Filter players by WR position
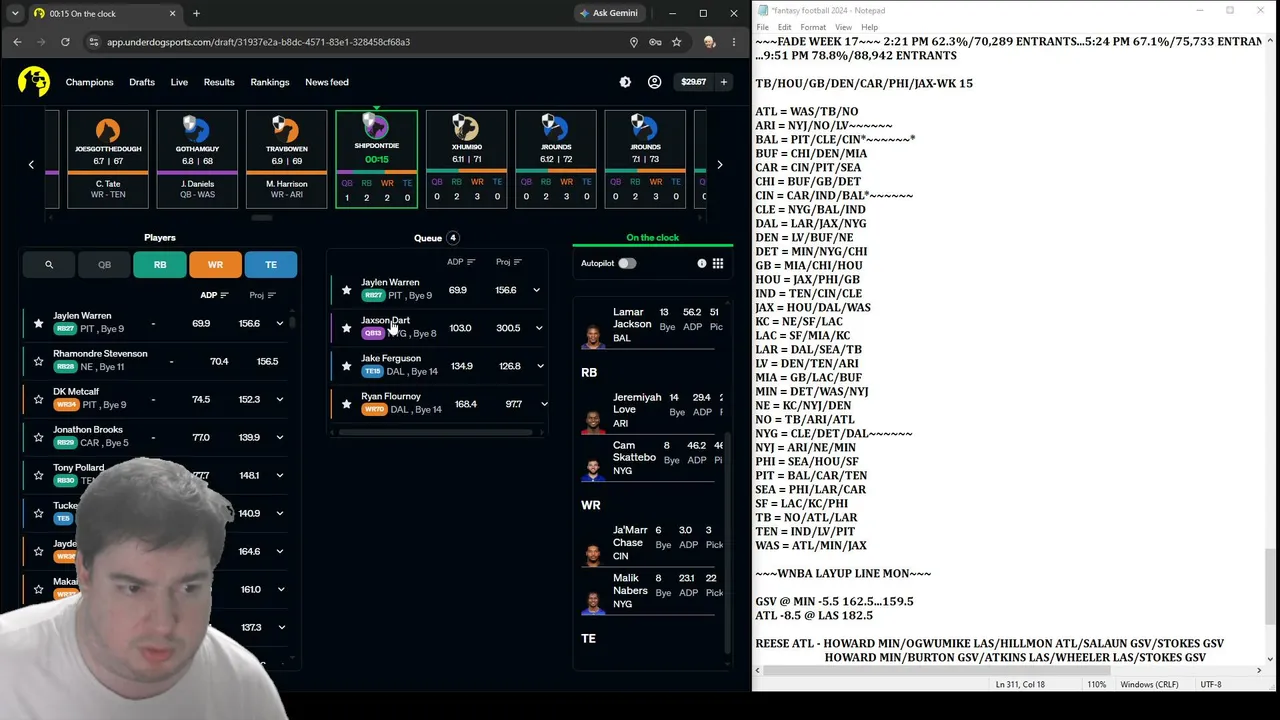1280x720 pixels. click(x=215, y=265)
